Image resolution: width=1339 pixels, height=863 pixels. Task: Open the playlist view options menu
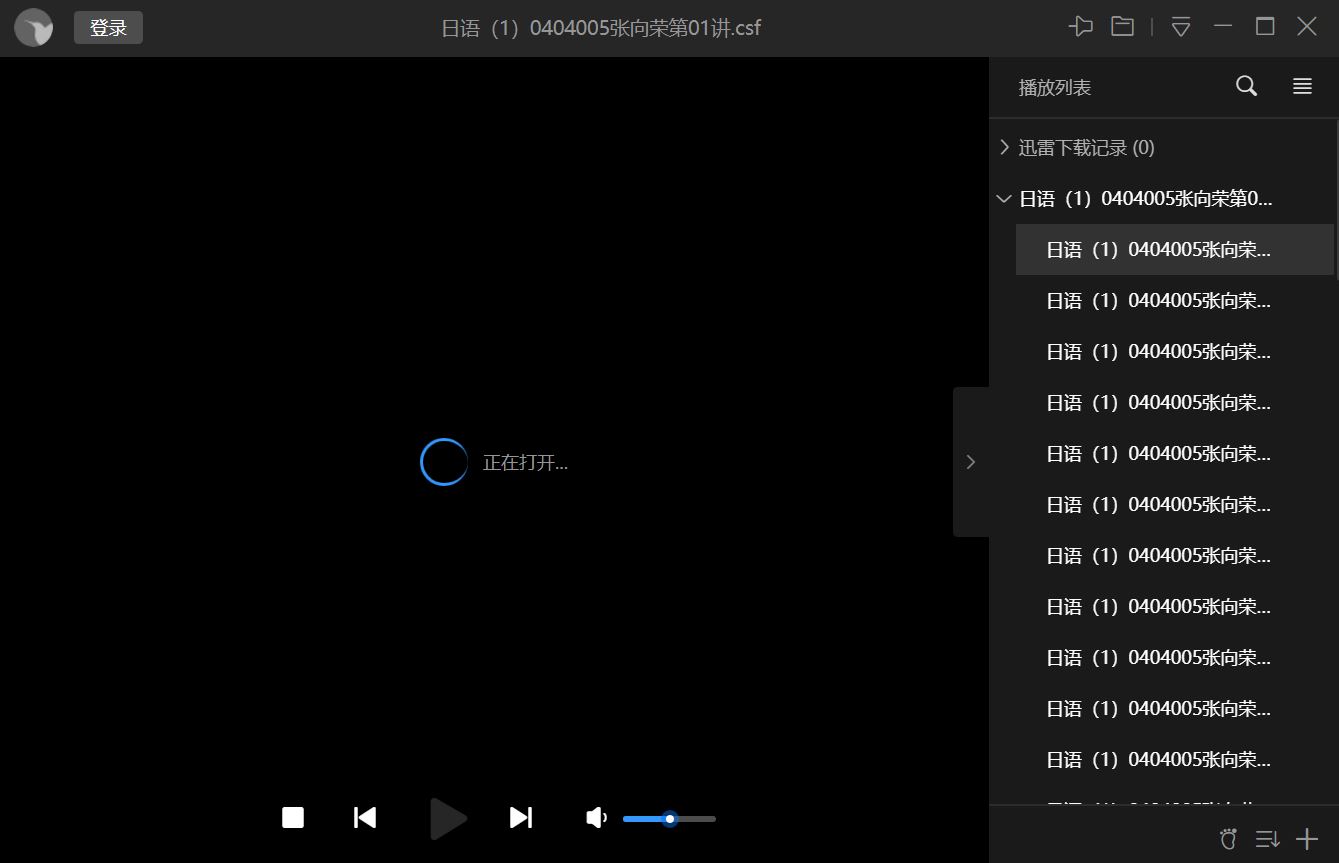coord(1302,87)
